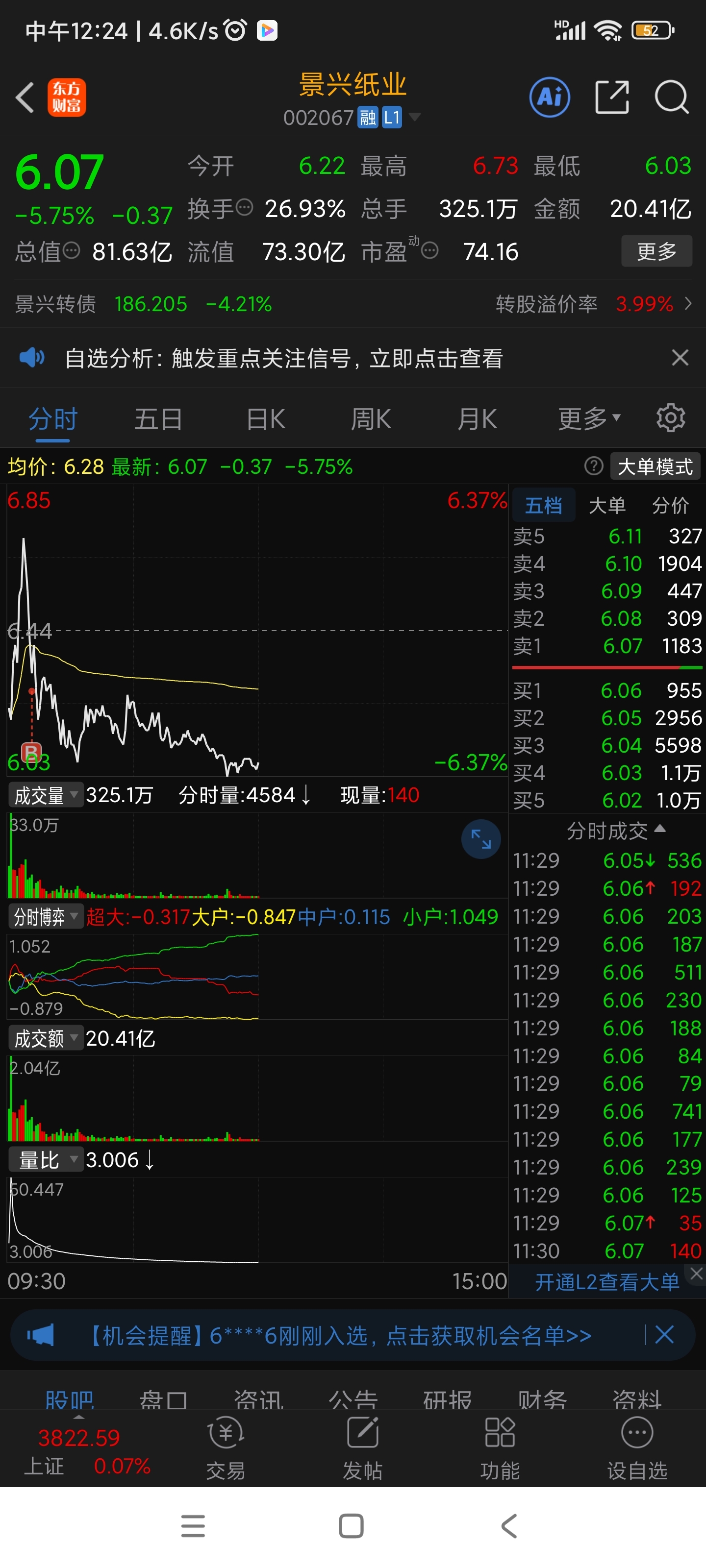Switch to the 周K chart tab
Screen dimensions: 706x1568
pyautogui.click(x=371, y=419)
